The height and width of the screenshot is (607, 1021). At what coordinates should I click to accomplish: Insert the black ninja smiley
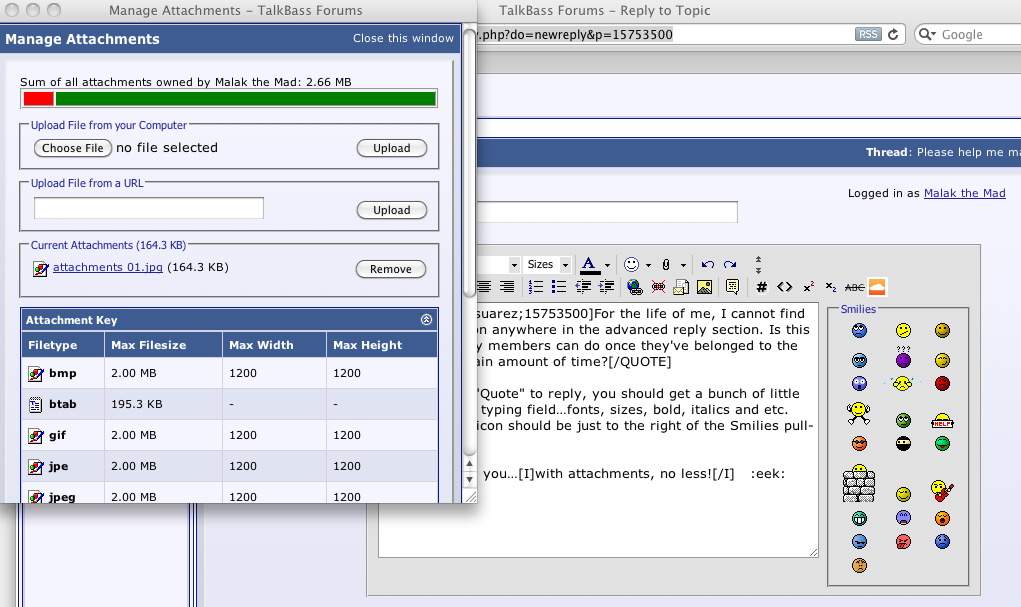pos(903,444)
